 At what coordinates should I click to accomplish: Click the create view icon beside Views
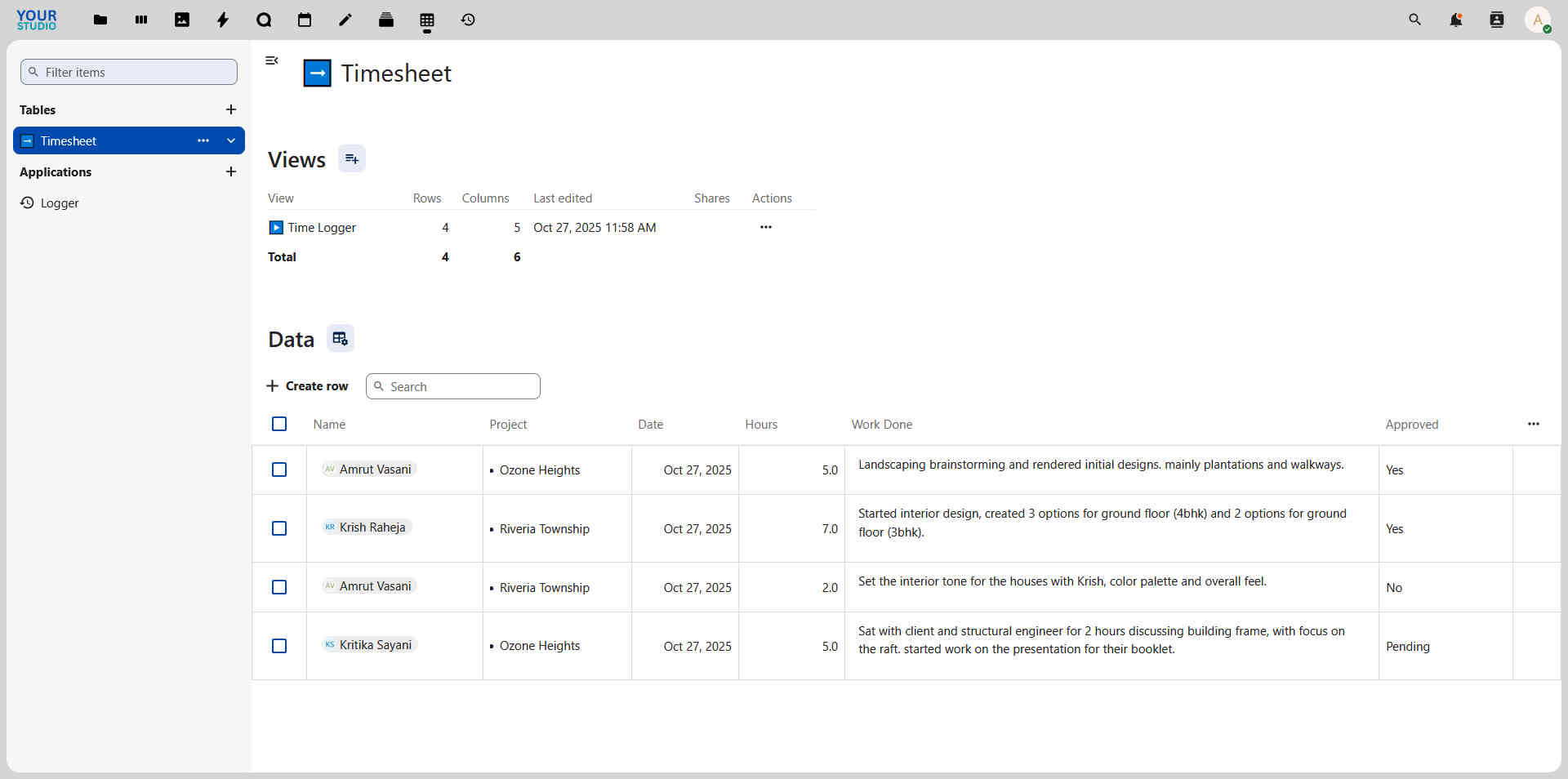[352, 158]
